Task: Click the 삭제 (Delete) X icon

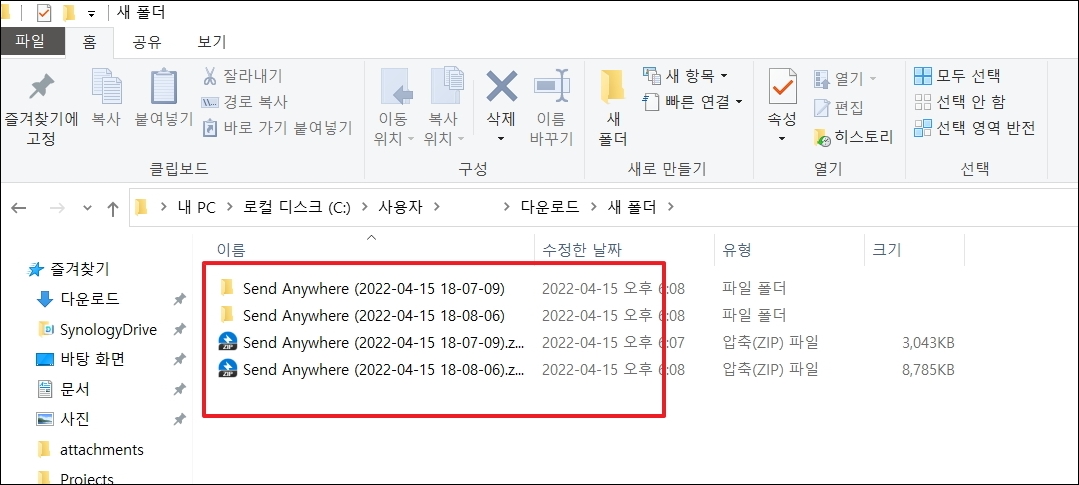Action: pyautogui.click(x=502, y=87)
